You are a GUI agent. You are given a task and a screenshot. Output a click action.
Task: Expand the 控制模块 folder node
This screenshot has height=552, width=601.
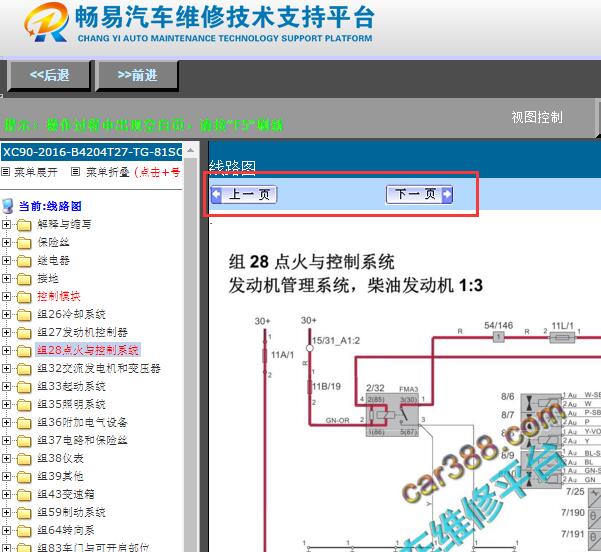[6, 296]
